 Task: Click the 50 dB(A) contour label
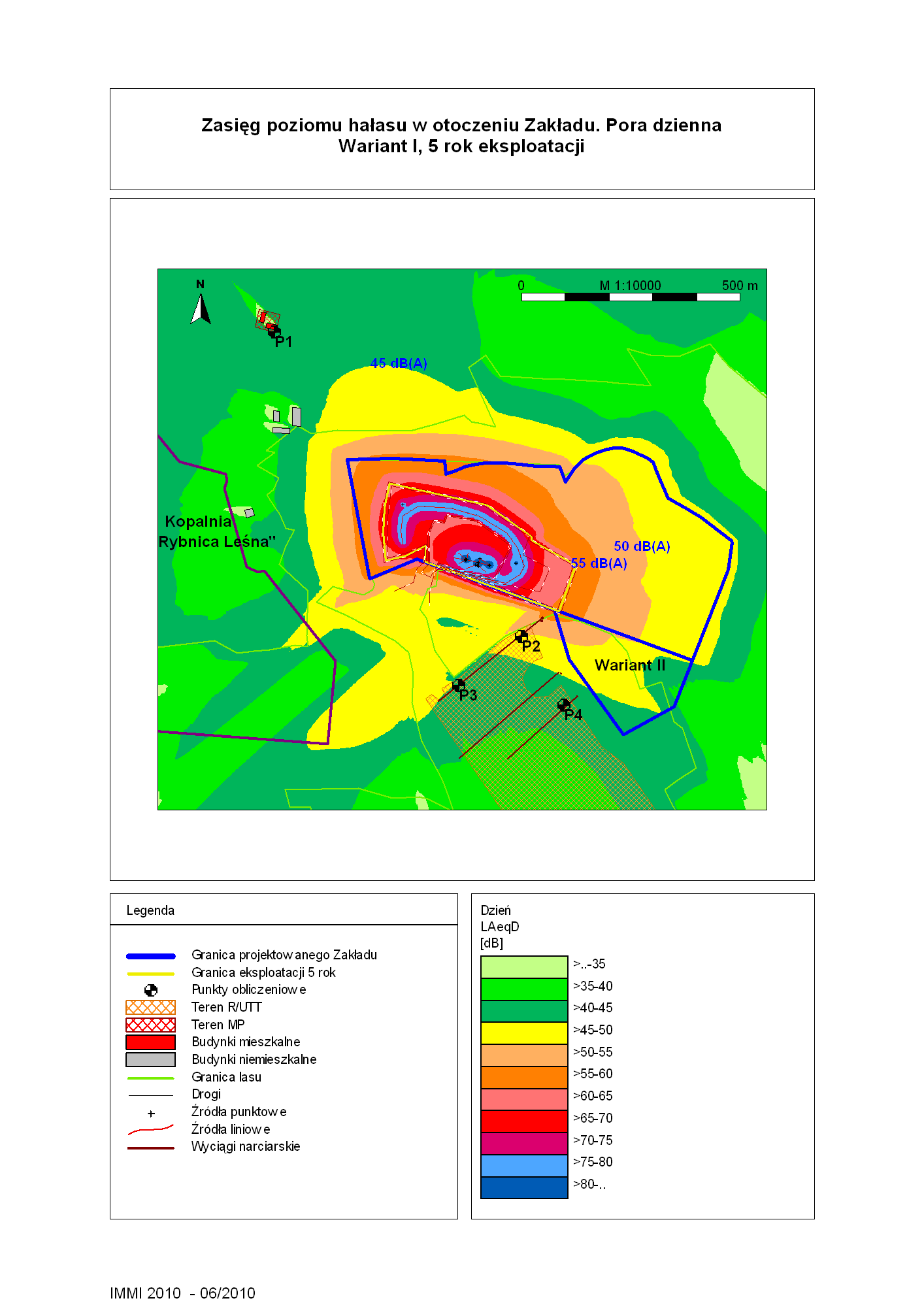[x=642, y=546]
